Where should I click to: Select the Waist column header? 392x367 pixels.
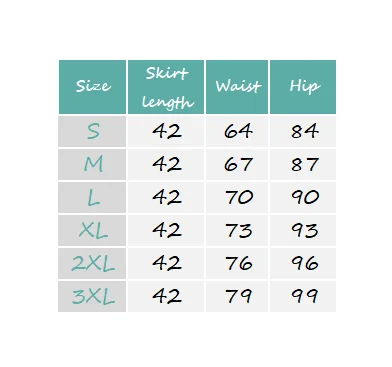(x=237, y=87)
